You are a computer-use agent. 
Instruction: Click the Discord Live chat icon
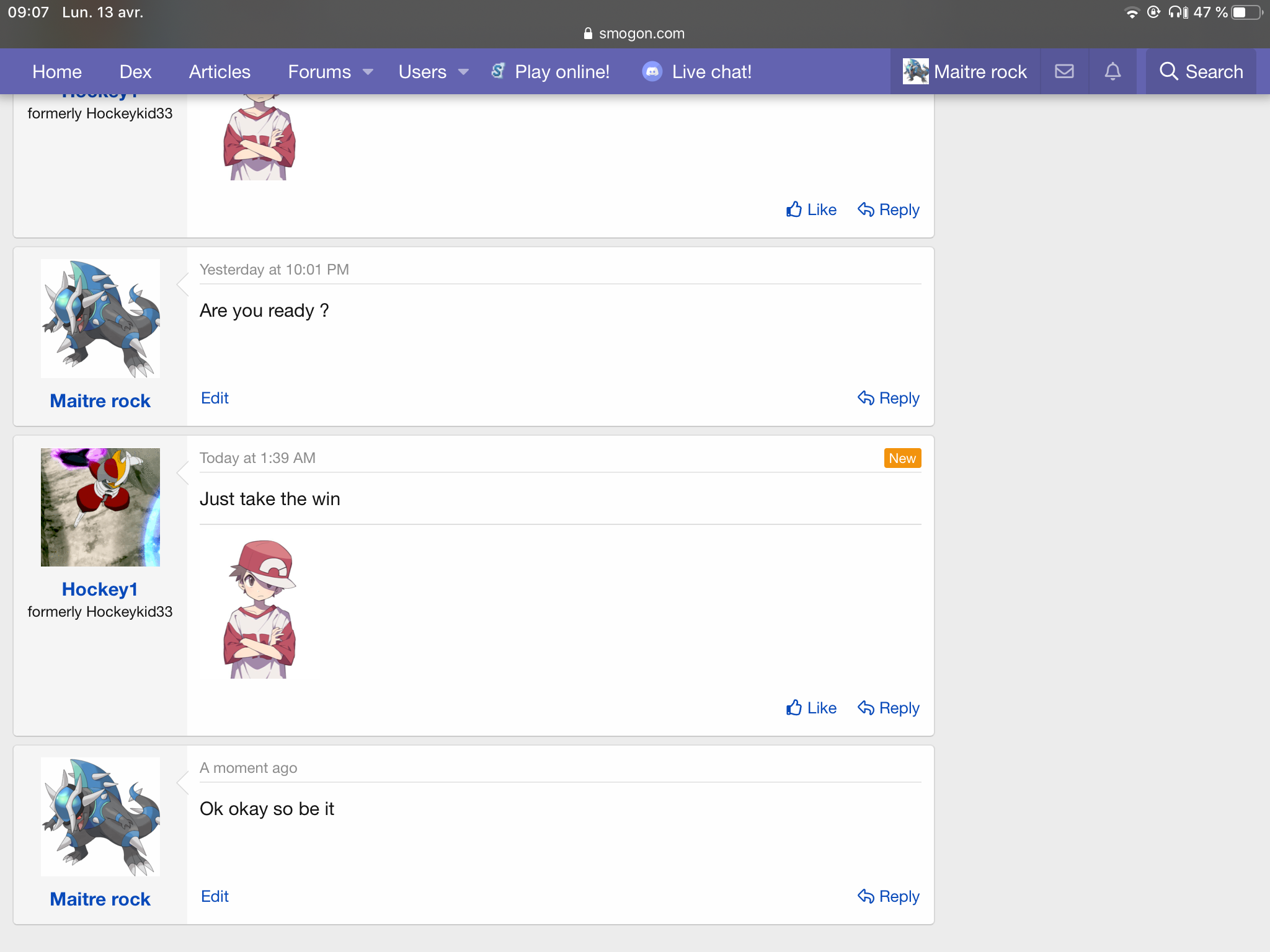pos(652,71)
